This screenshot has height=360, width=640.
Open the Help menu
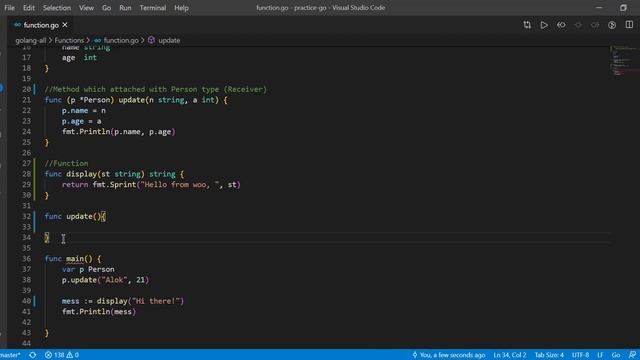(181, 8)
